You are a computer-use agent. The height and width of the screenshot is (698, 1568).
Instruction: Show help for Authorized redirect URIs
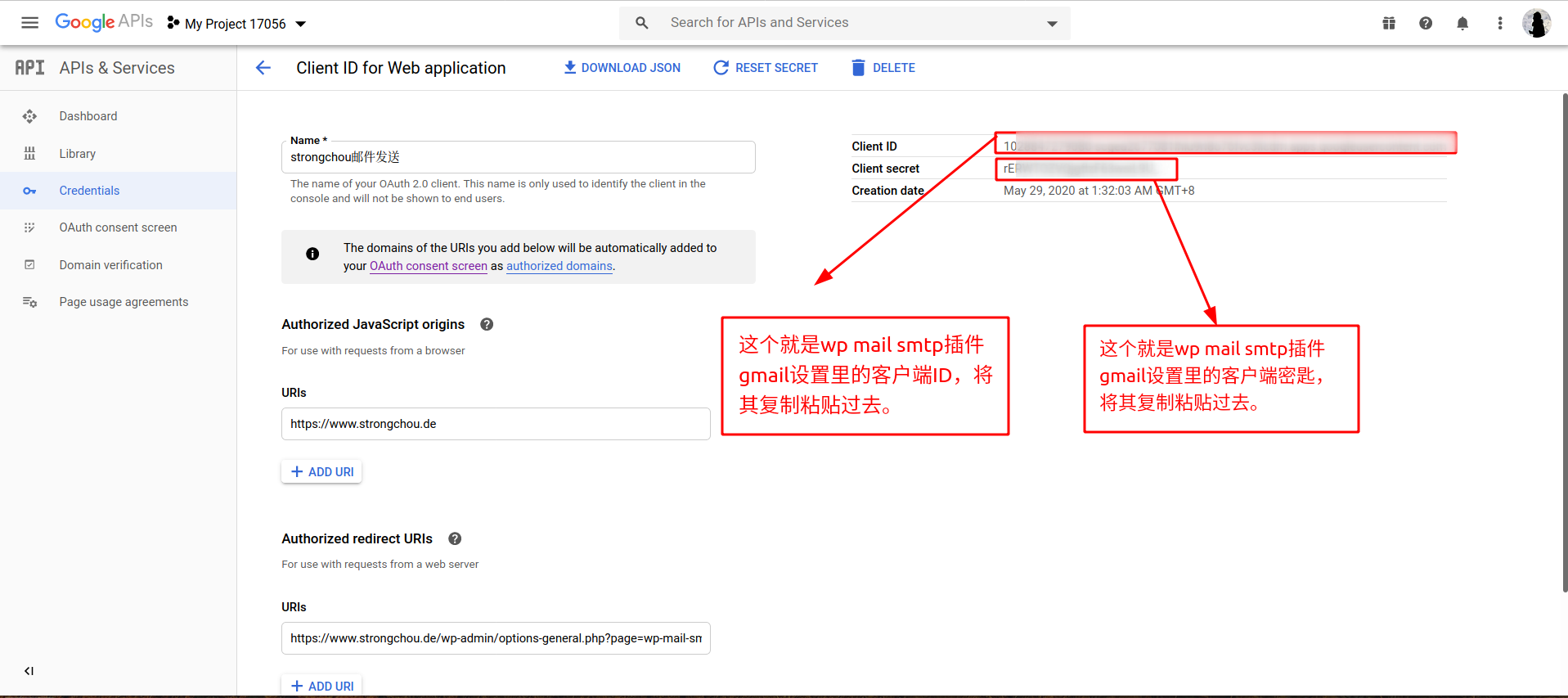point(455,538)
